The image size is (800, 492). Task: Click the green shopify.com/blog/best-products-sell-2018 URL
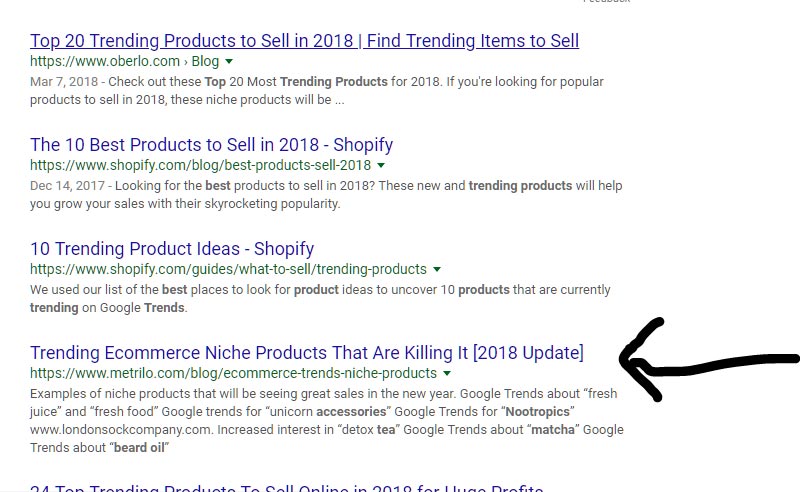[x=200, y=165]
